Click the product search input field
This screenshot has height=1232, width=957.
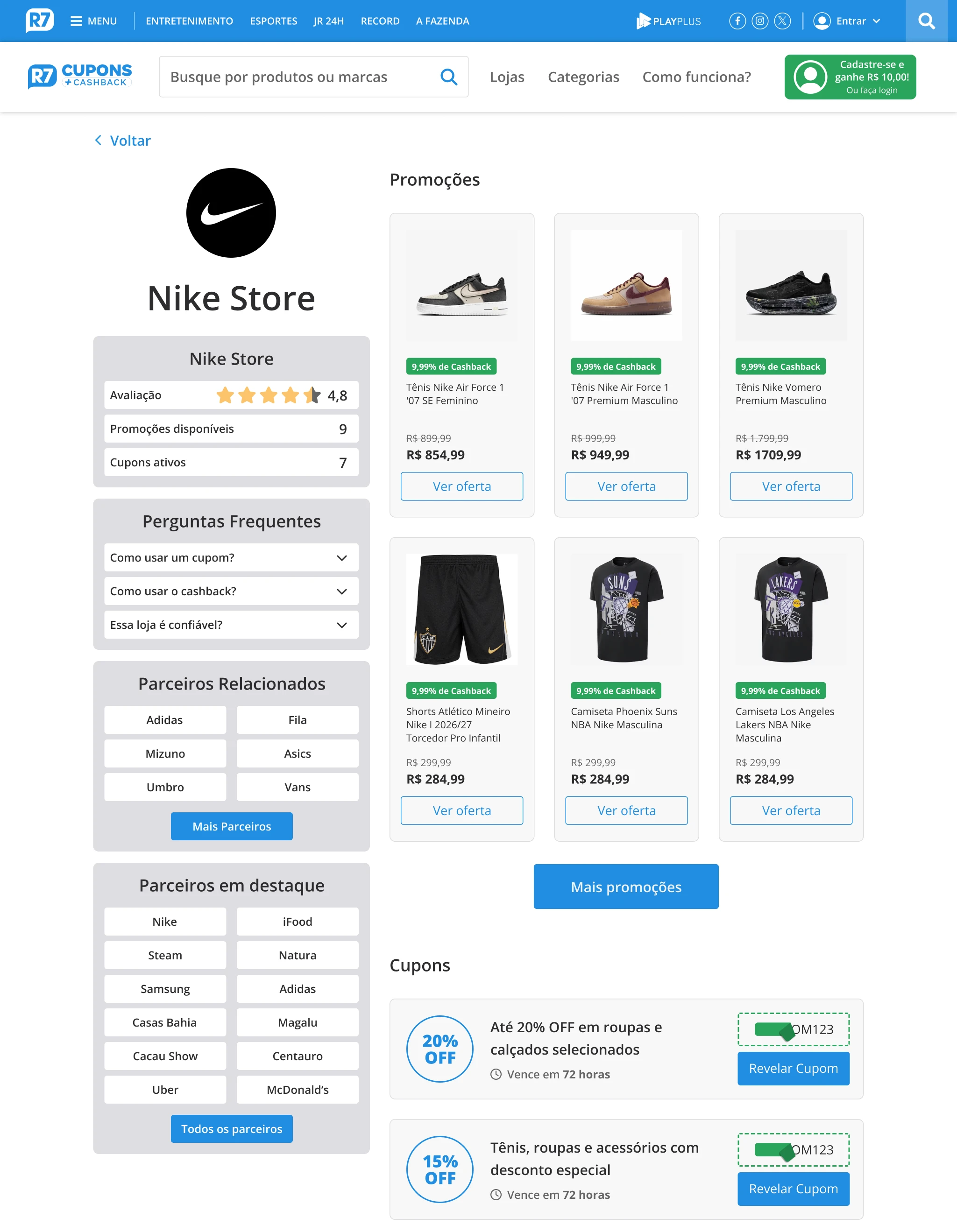tap(299, 77)
